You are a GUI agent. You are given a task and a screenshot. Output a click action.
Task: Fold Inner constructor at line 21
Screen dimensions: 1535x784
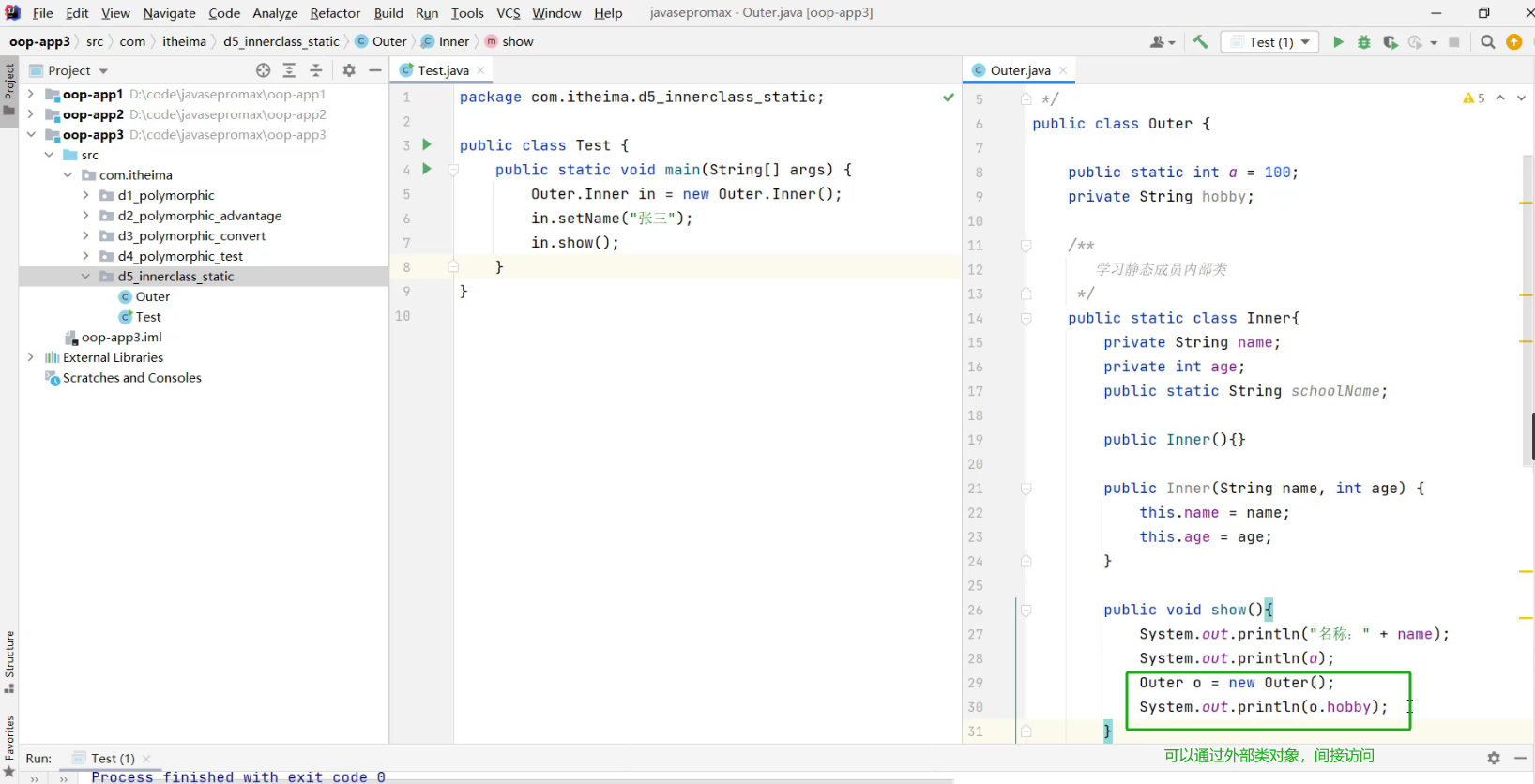coord(1026,489)
